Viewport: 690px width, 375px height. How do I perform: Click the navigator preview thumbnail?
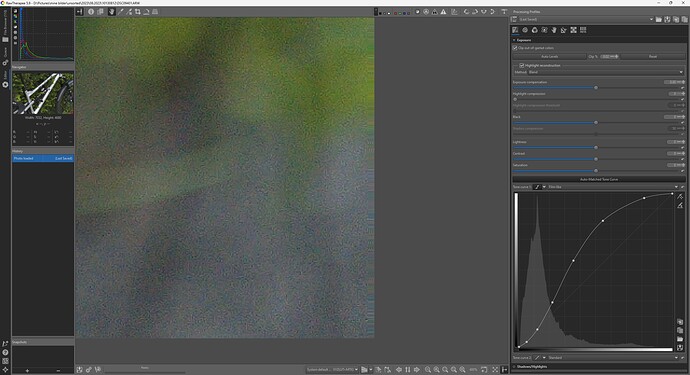(43, 93)
